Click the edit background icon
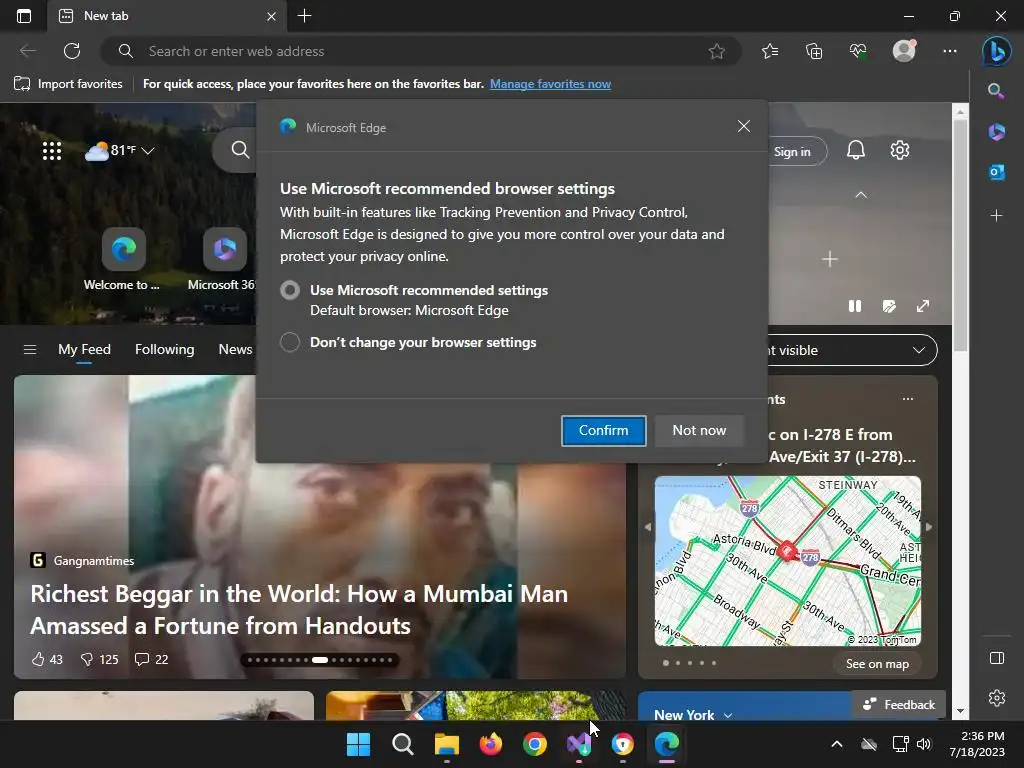This screenshot has height=768, width=1024. coord(889,306)
